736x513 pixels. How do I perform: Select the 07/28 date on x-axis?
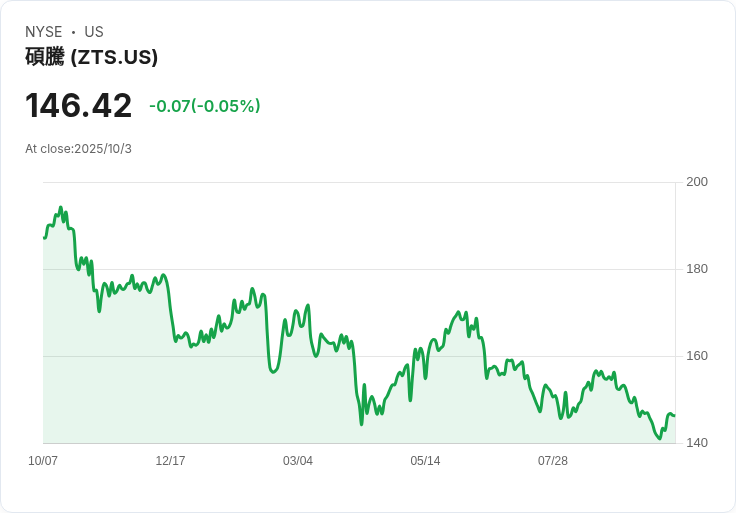tap(553, 461)
